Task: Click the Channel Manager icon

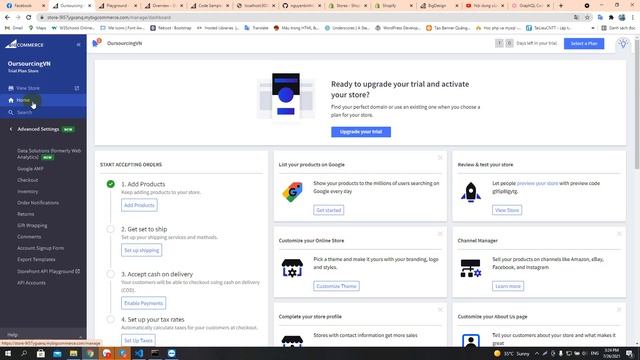Action: (x=471, y=268)
